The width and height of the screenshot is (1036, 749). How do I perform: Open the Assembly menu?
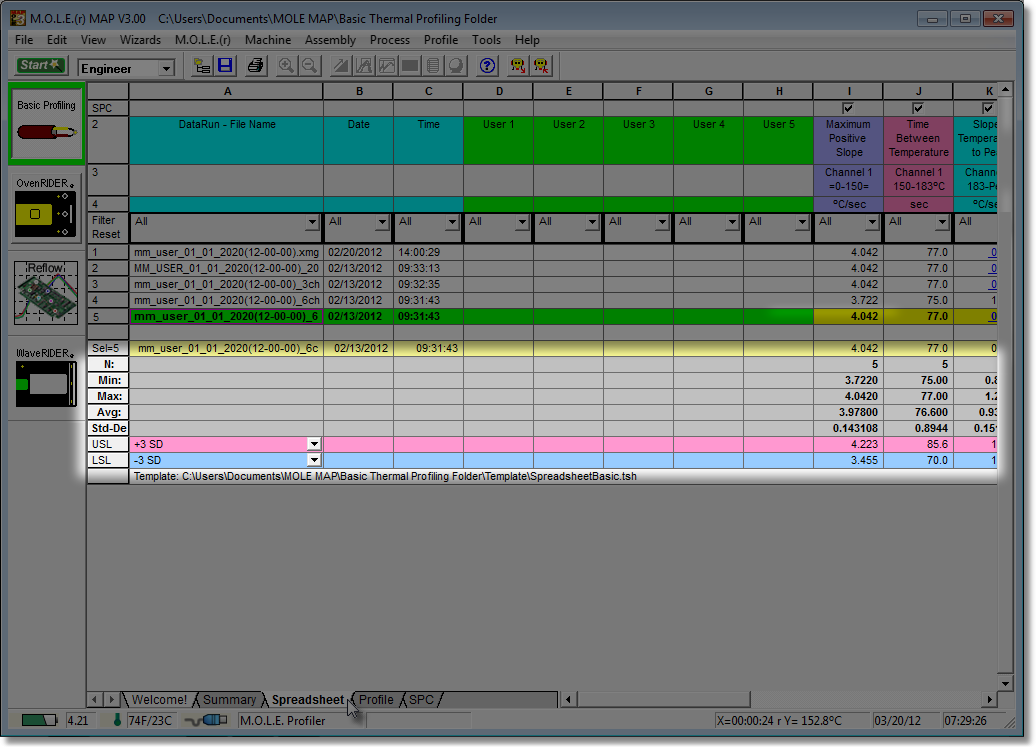(330, 40)
